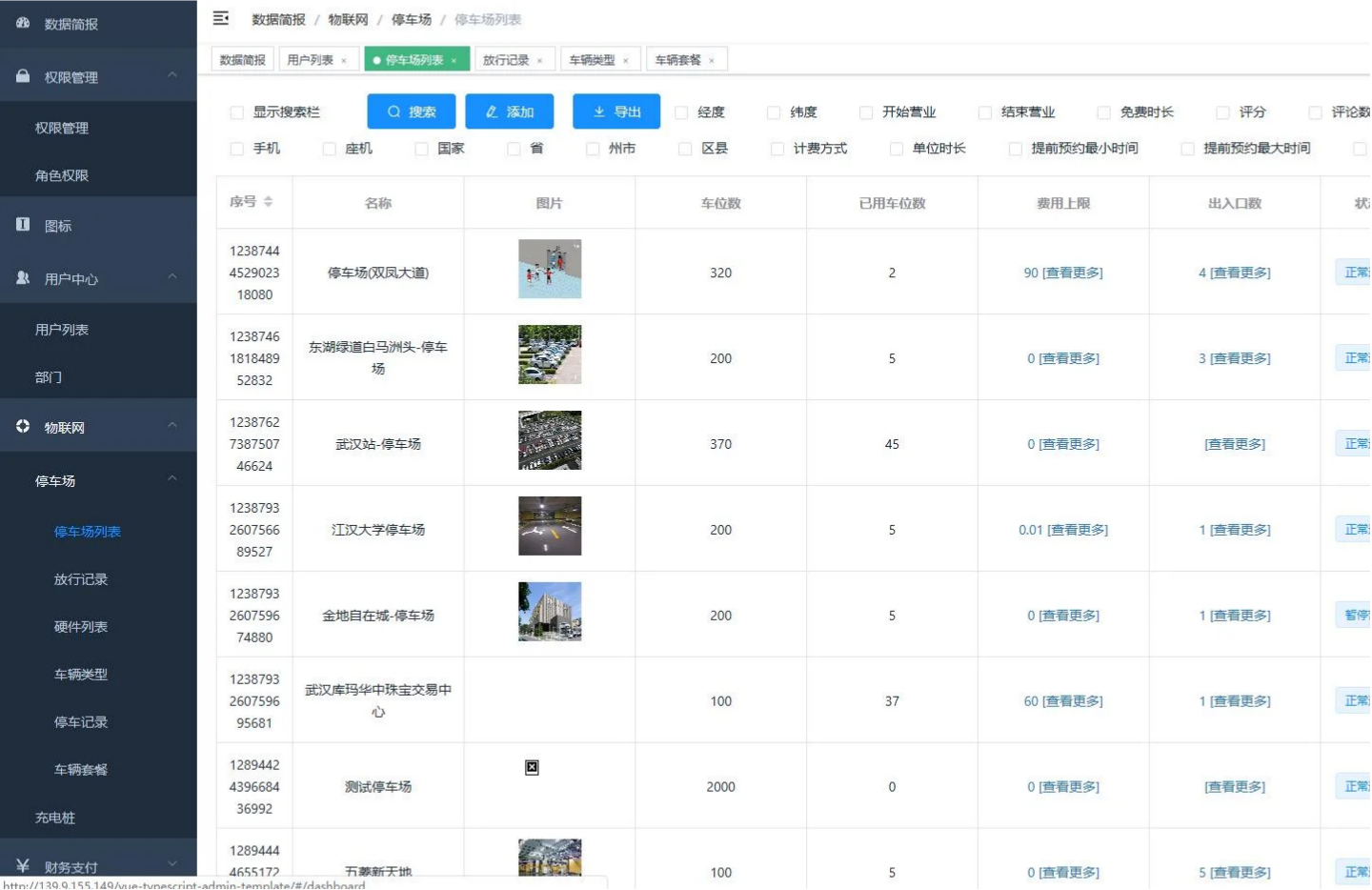Click the IoT icon next to 物联网
This screenshot has height=890, width=1372.
click(x=21, y=426)
